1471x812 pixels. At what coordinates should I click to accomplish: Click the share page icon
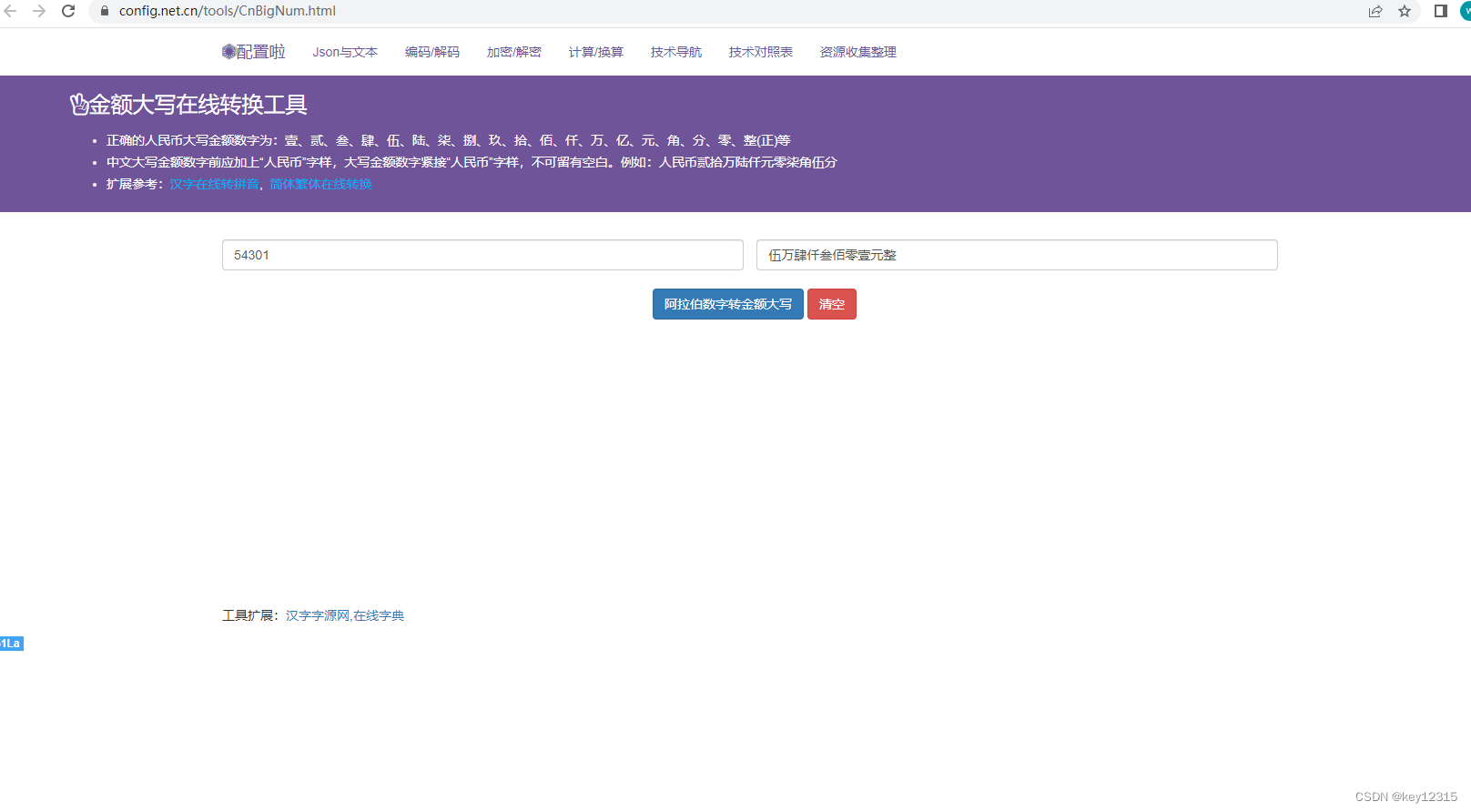tap(1375, 11)
